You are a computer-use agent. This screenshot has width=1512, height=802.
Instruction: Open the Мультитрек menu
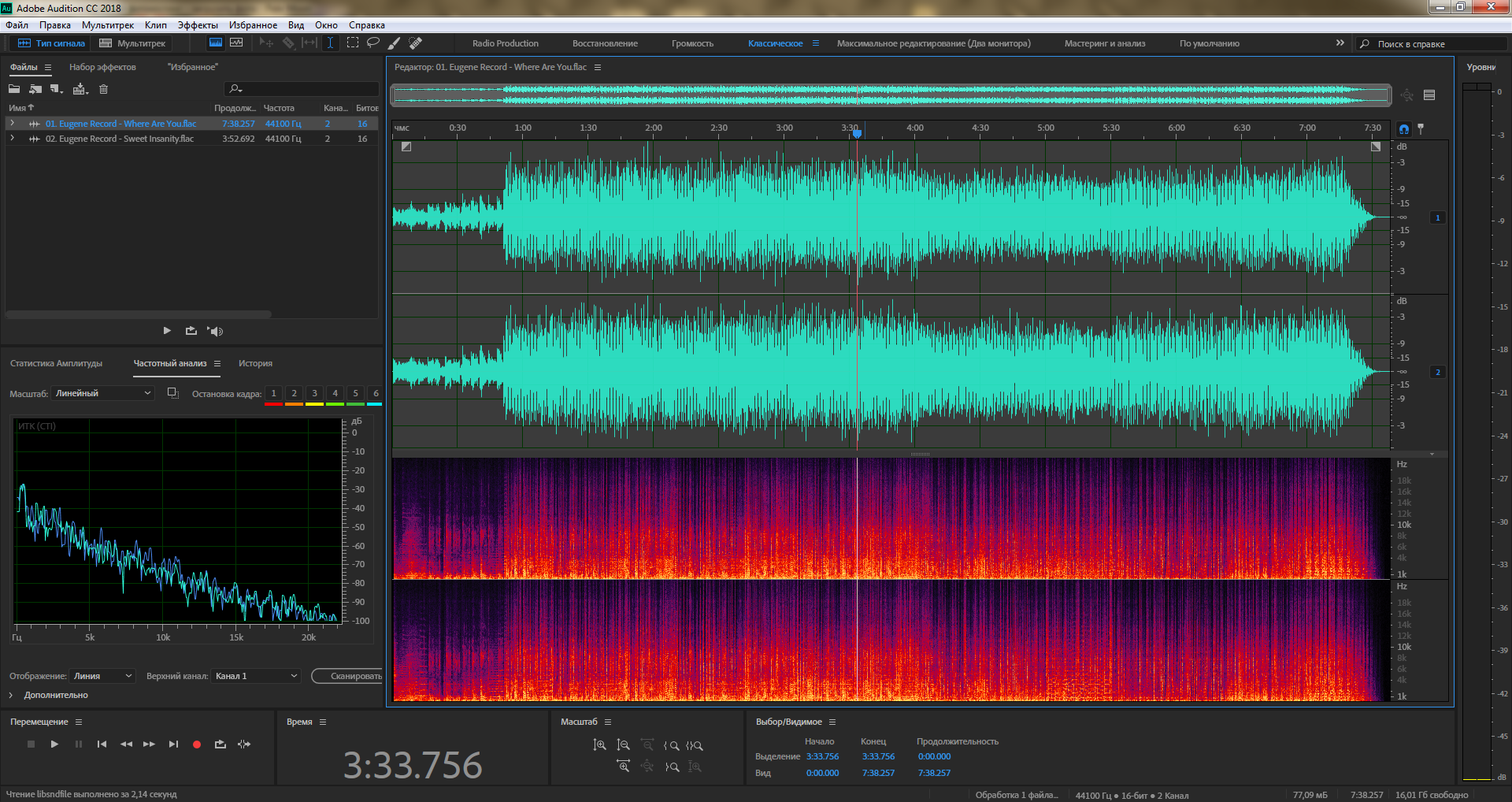tap(108, 25)
